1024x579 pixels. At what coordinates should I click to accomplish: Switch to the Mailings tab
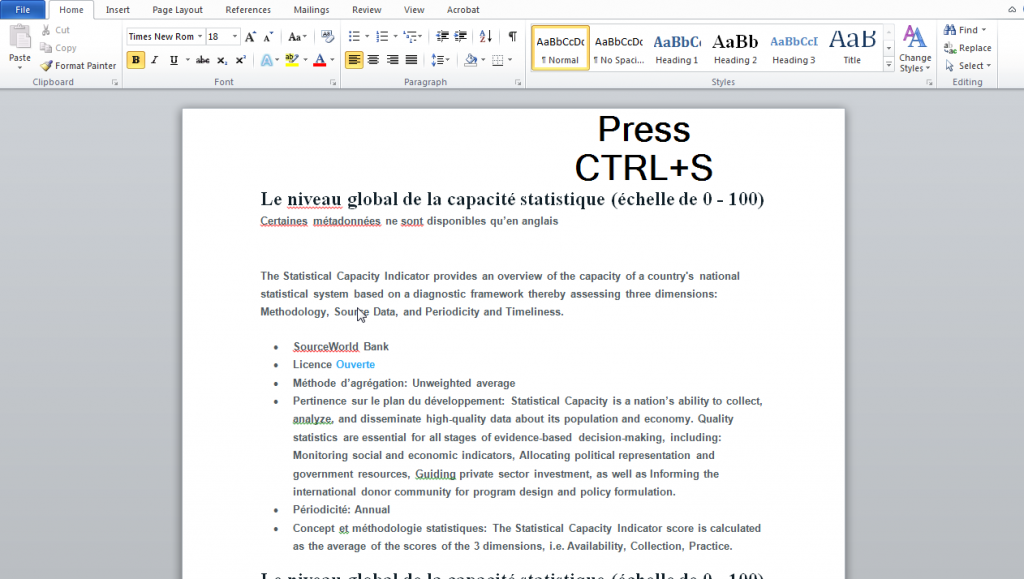coord(312,10)
